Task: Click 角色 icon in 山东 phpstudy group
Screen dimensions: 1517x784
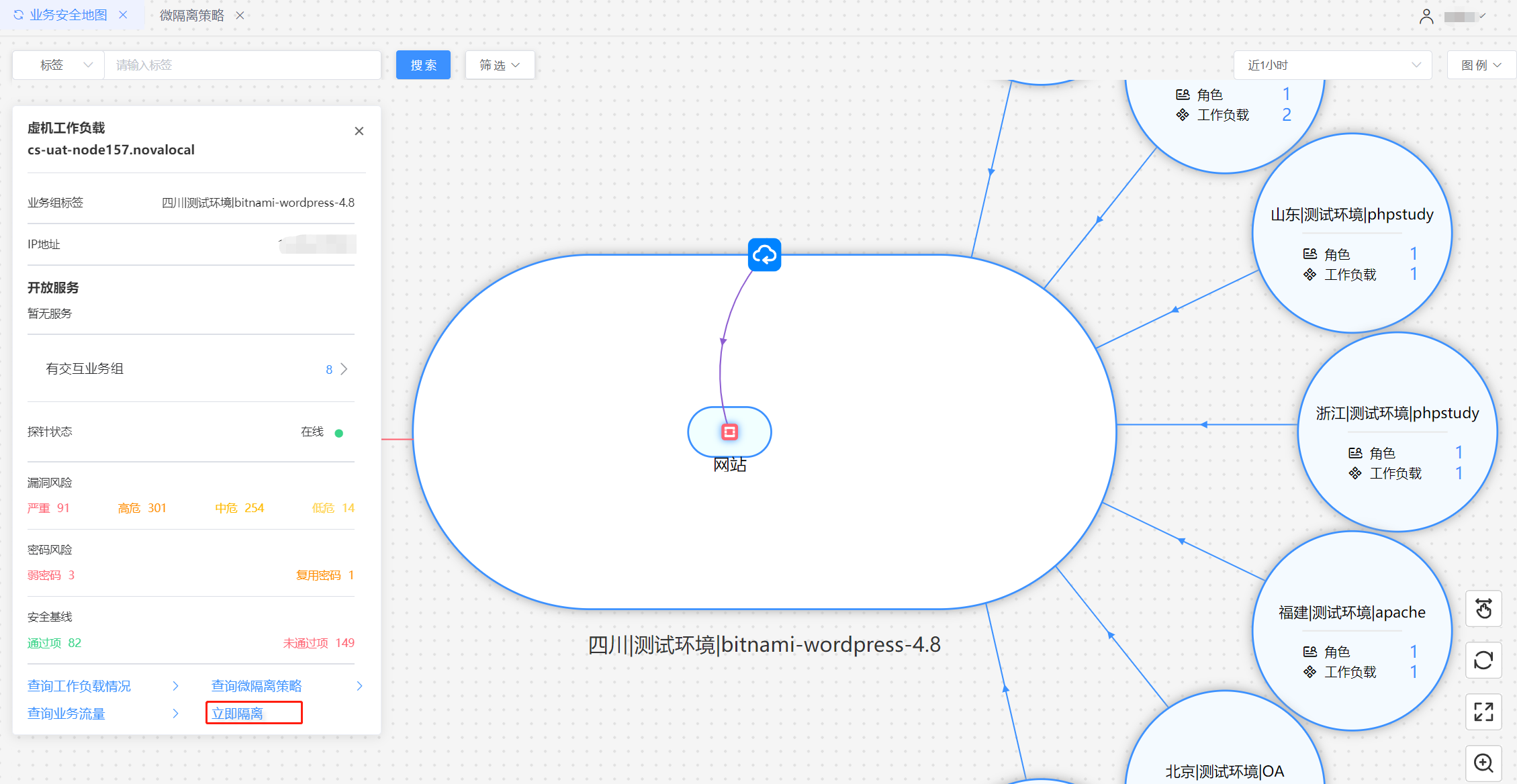Action: [x=1309, y=254]
